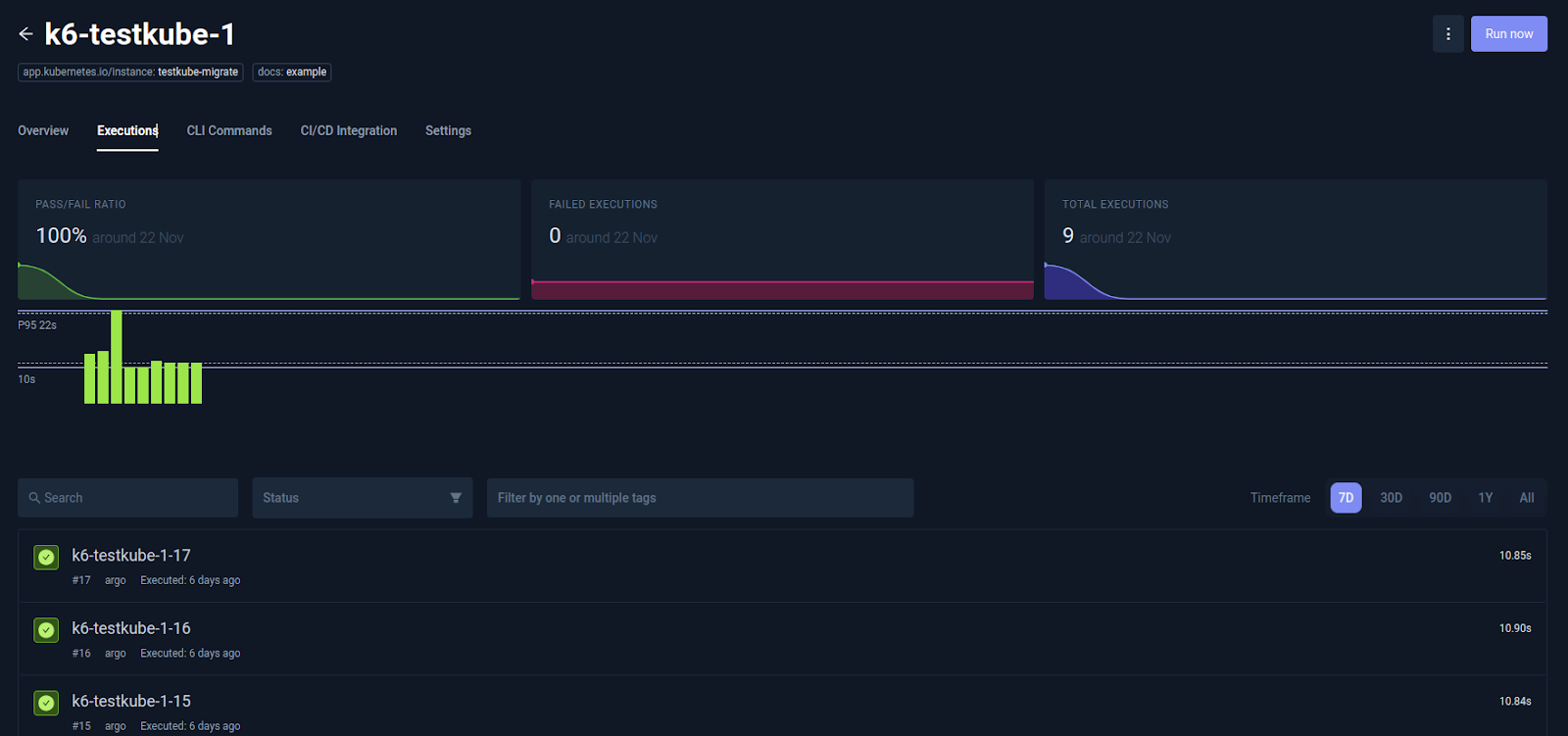Click the 10s chart axis label
1568x736 pixels.
(x=26, y=379)
